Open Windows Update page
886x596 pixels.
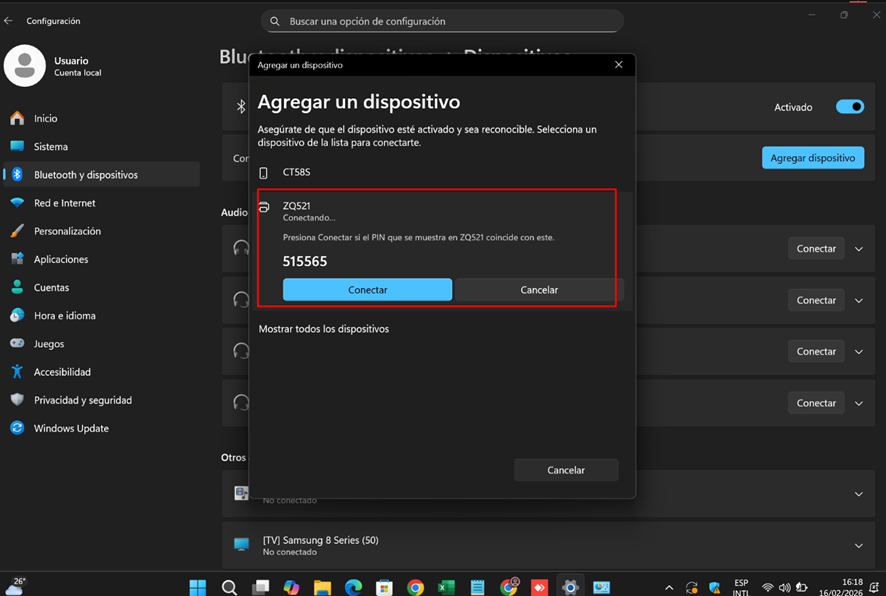coord(71,428)
